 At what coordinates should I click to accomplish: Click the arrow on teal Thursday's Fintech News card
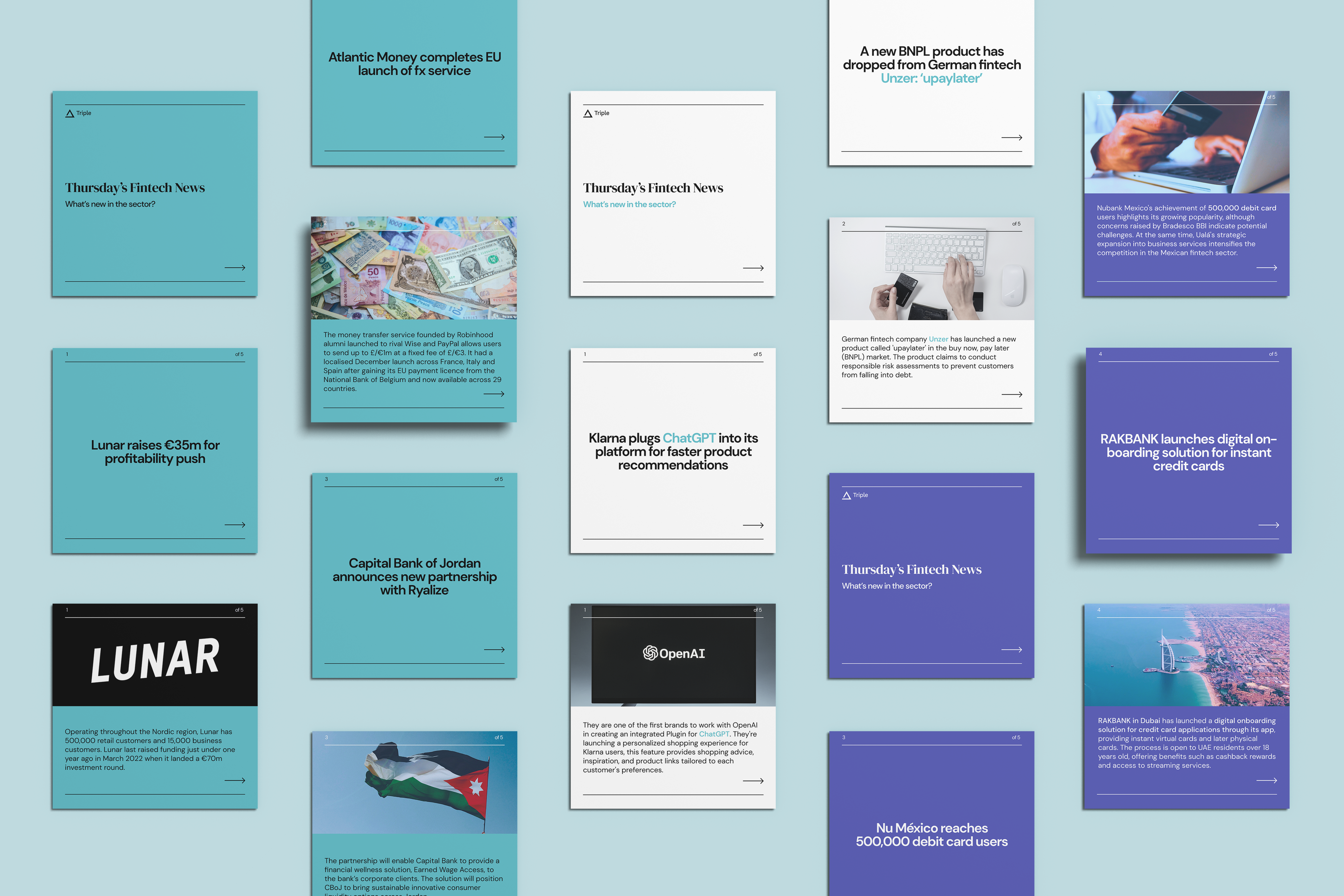click(x=235, y=267)
